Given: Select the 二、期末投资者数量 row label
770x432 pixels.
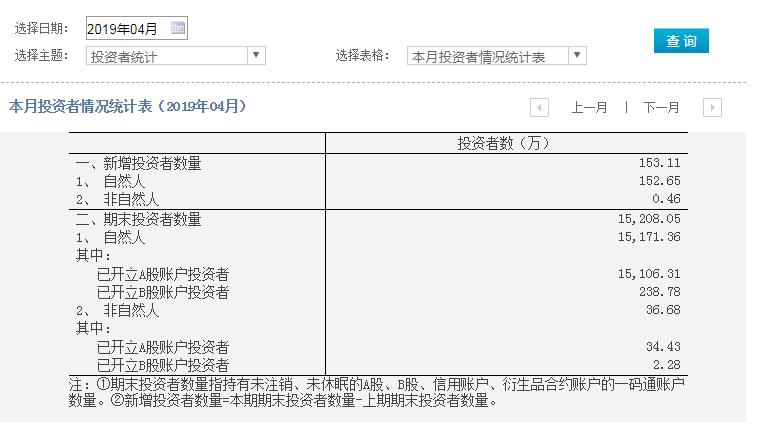Looking at the screenshot, I should coord(139,219).
